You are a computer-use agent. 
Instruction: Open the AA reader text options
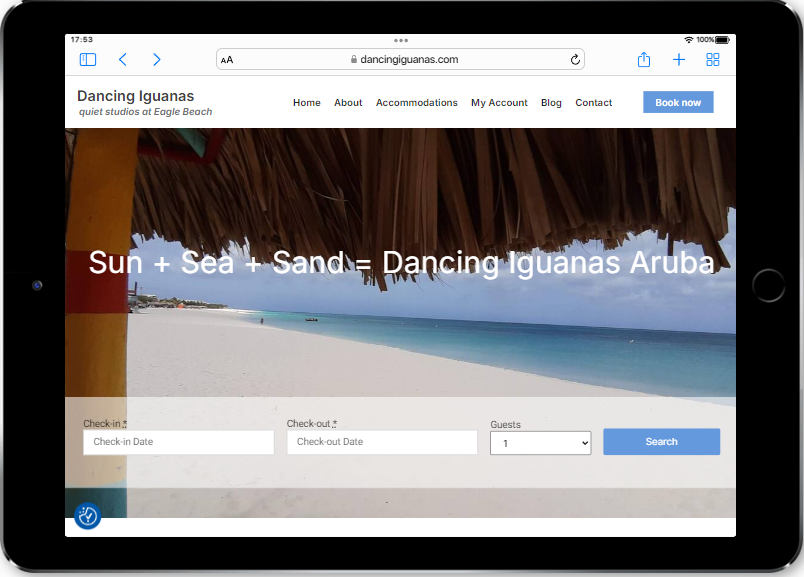228,60
